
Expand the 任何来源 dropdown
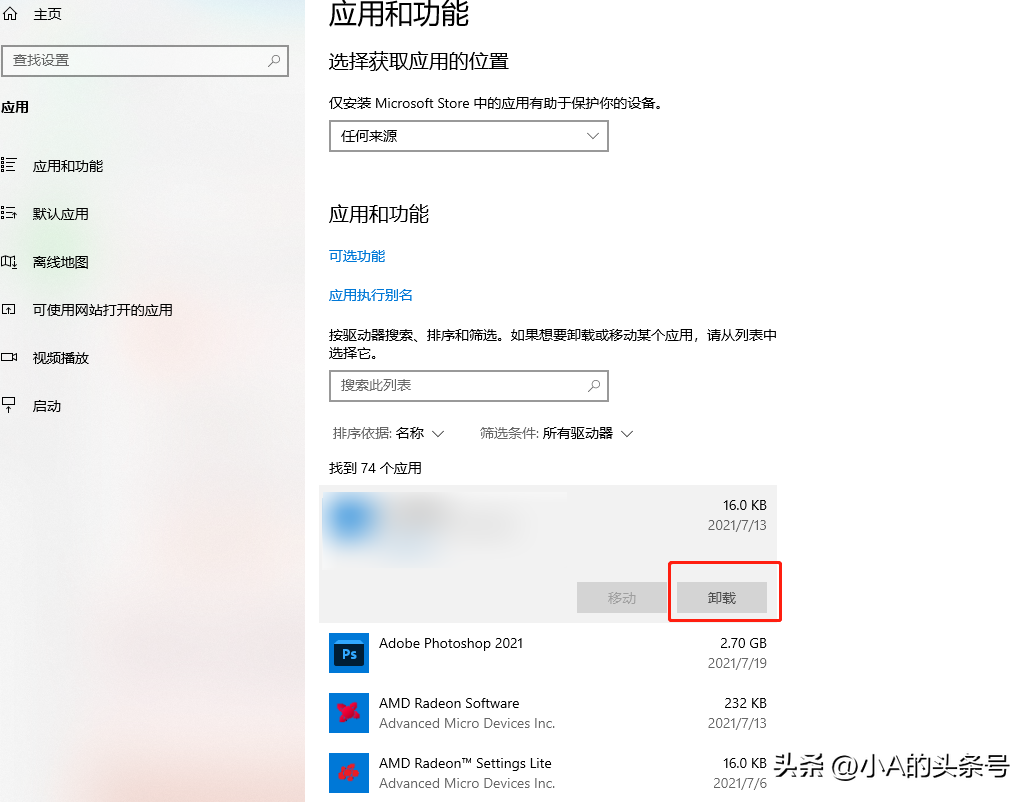[x=468, y=136]
